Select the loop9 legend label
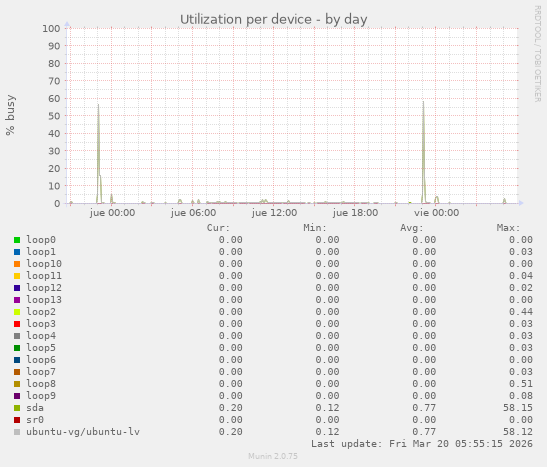This screenshot has width=547, height=467. tap(41, 396)
